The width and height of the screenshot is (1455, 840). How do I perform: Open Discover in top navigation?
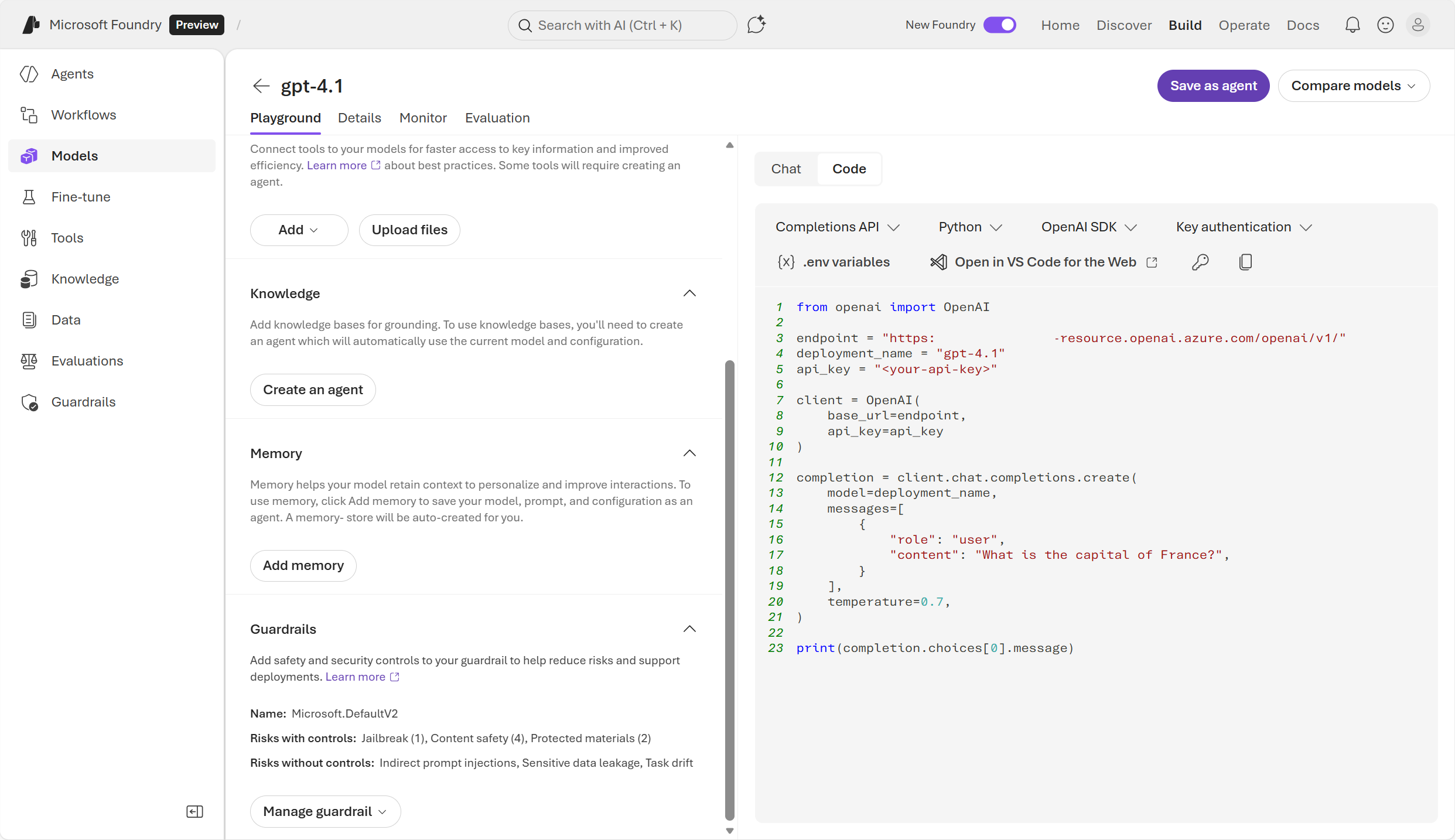point(1124,25)
